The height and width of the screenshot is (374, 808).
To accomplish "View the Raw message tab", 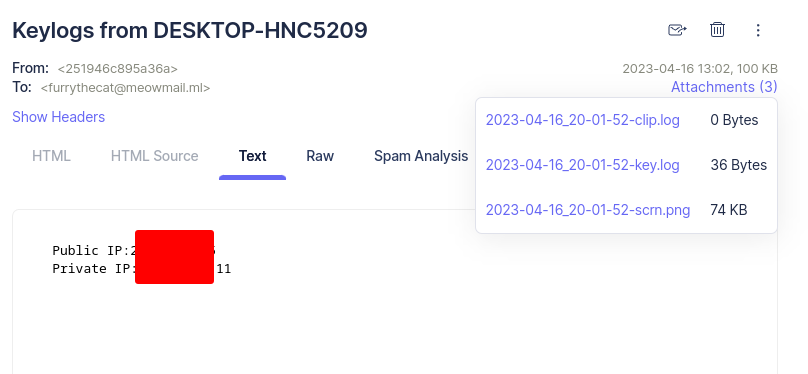I will pyautogui.click(x=320, y=156).
